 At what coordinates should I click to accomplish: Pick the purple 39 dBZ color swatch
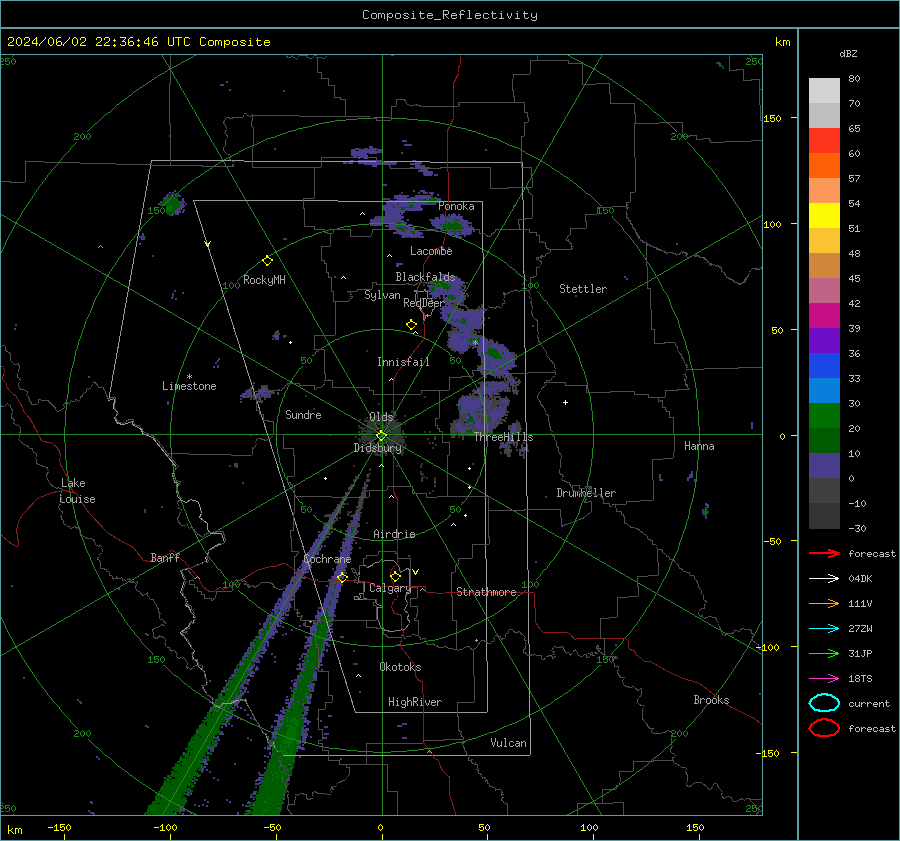pyautogui.click(x=824, y=340)
